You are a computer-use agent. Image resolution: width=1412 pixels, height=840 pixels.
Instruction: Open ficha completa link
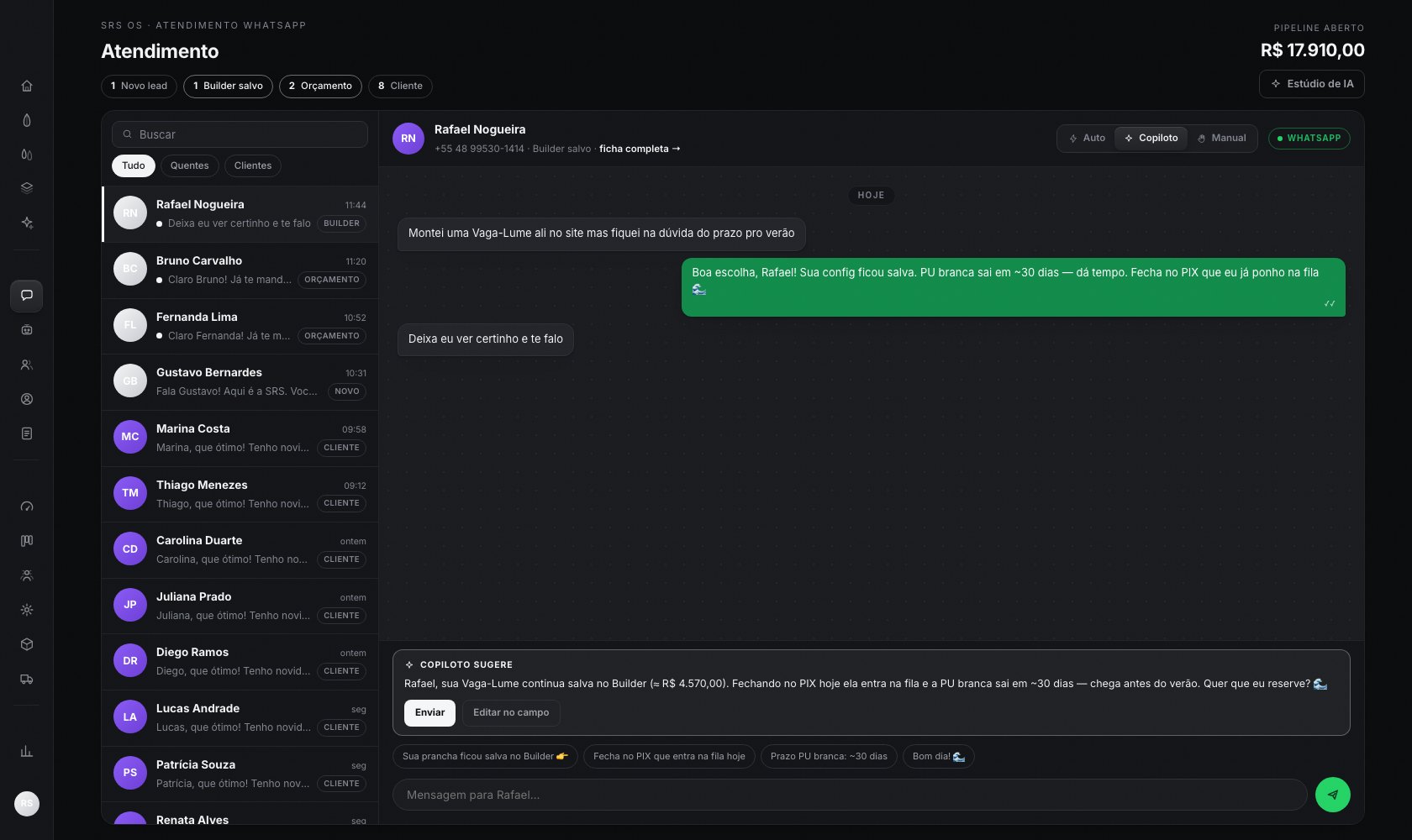pos(640,150)
